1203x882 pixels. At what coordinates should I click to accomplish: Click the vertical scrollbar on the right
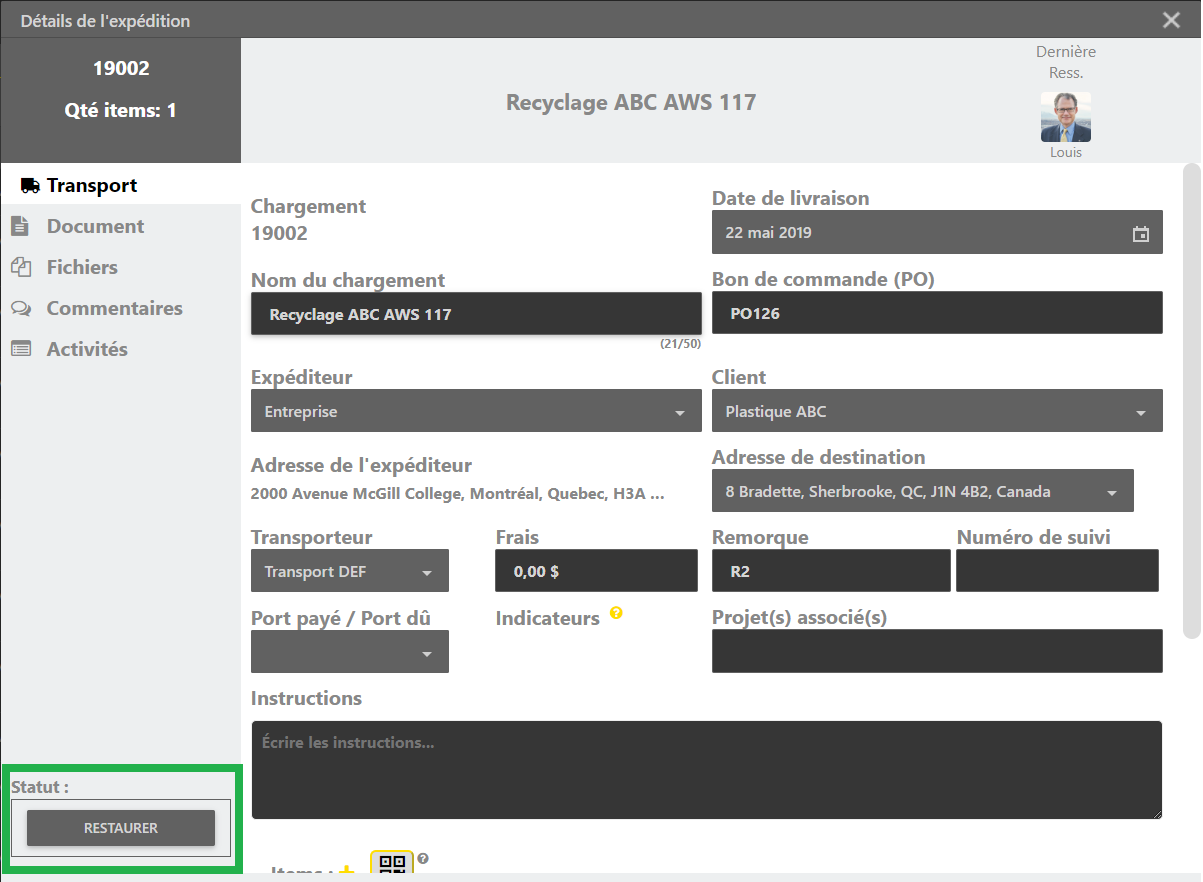tap(1191, 400)
